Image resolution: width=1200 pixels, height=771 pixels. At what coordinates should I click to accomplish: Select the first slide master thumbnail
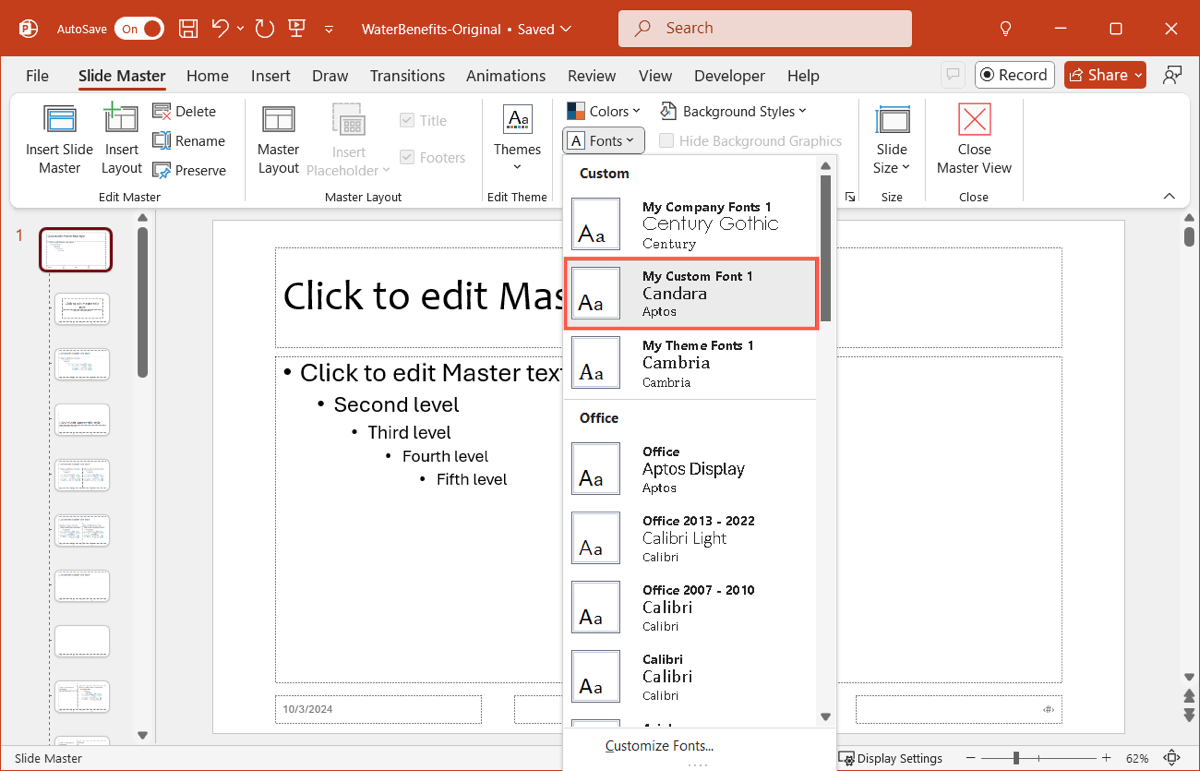pos(76,250)
